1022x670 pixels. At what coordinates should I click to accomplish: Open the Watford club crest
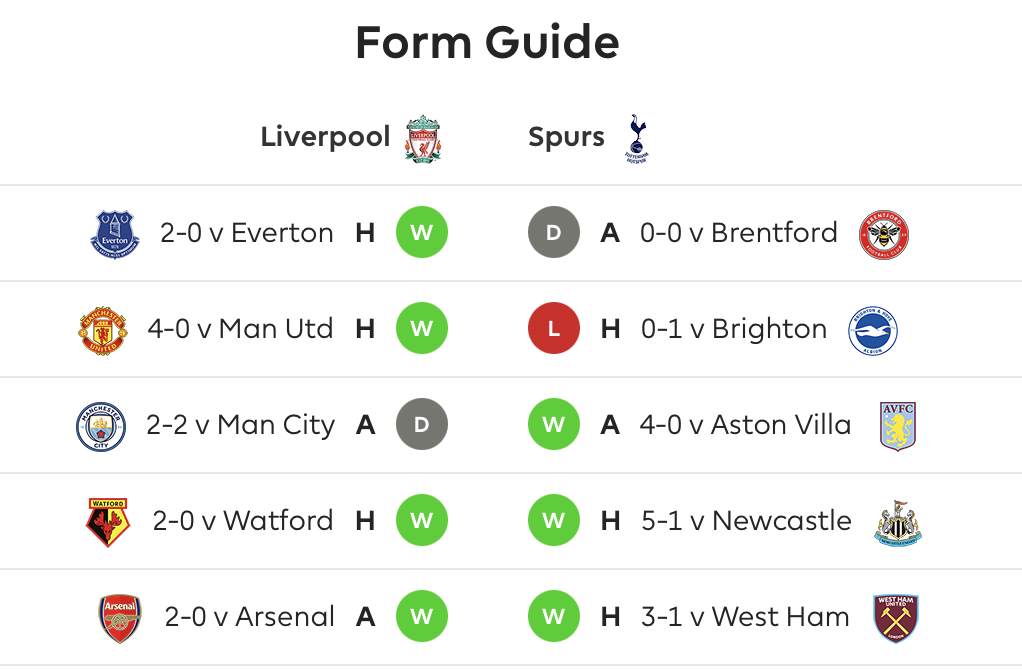[108, 522]
